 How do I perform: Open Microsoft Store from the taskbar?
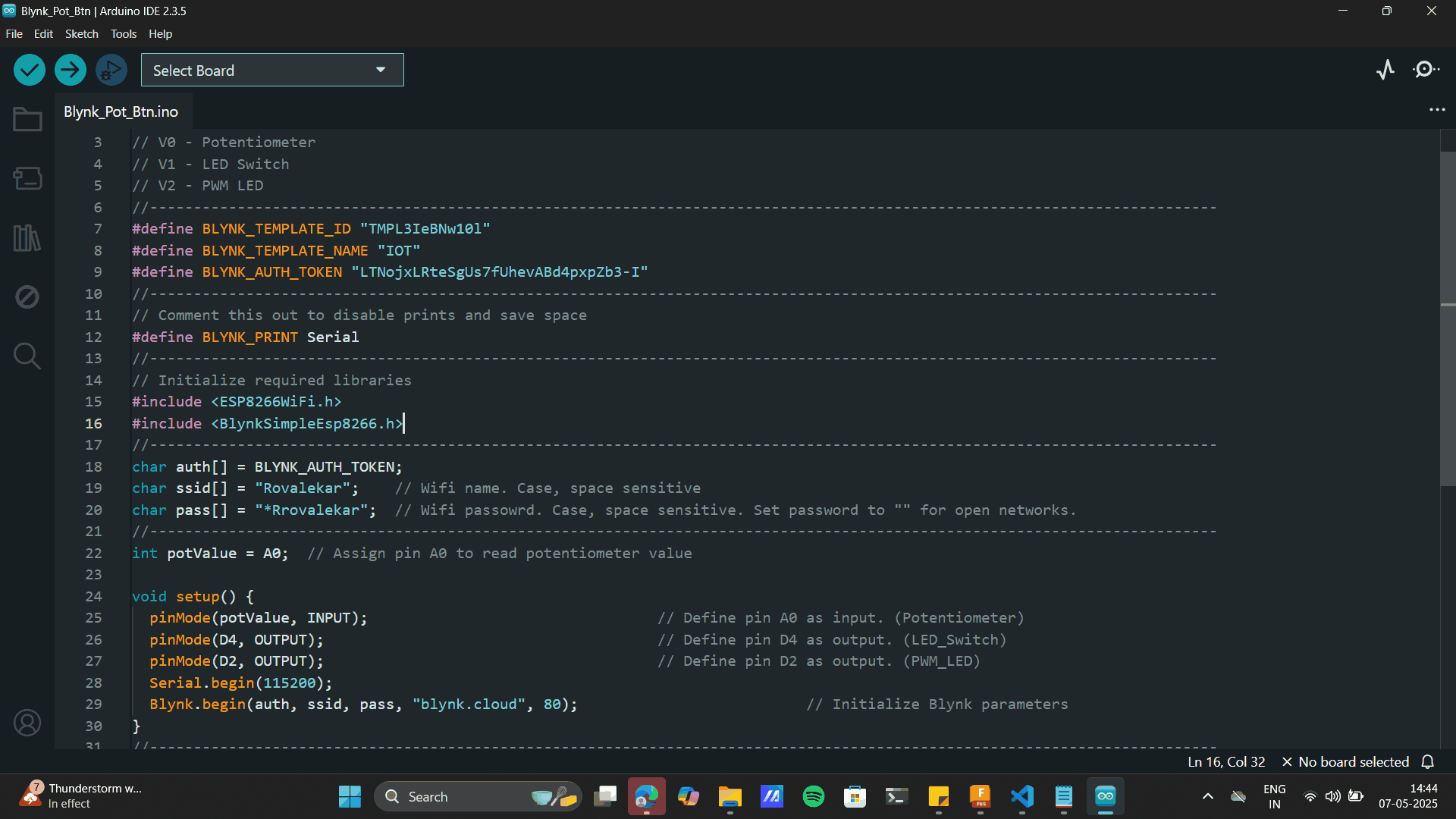pyautogui.click(x=855, y=796)
